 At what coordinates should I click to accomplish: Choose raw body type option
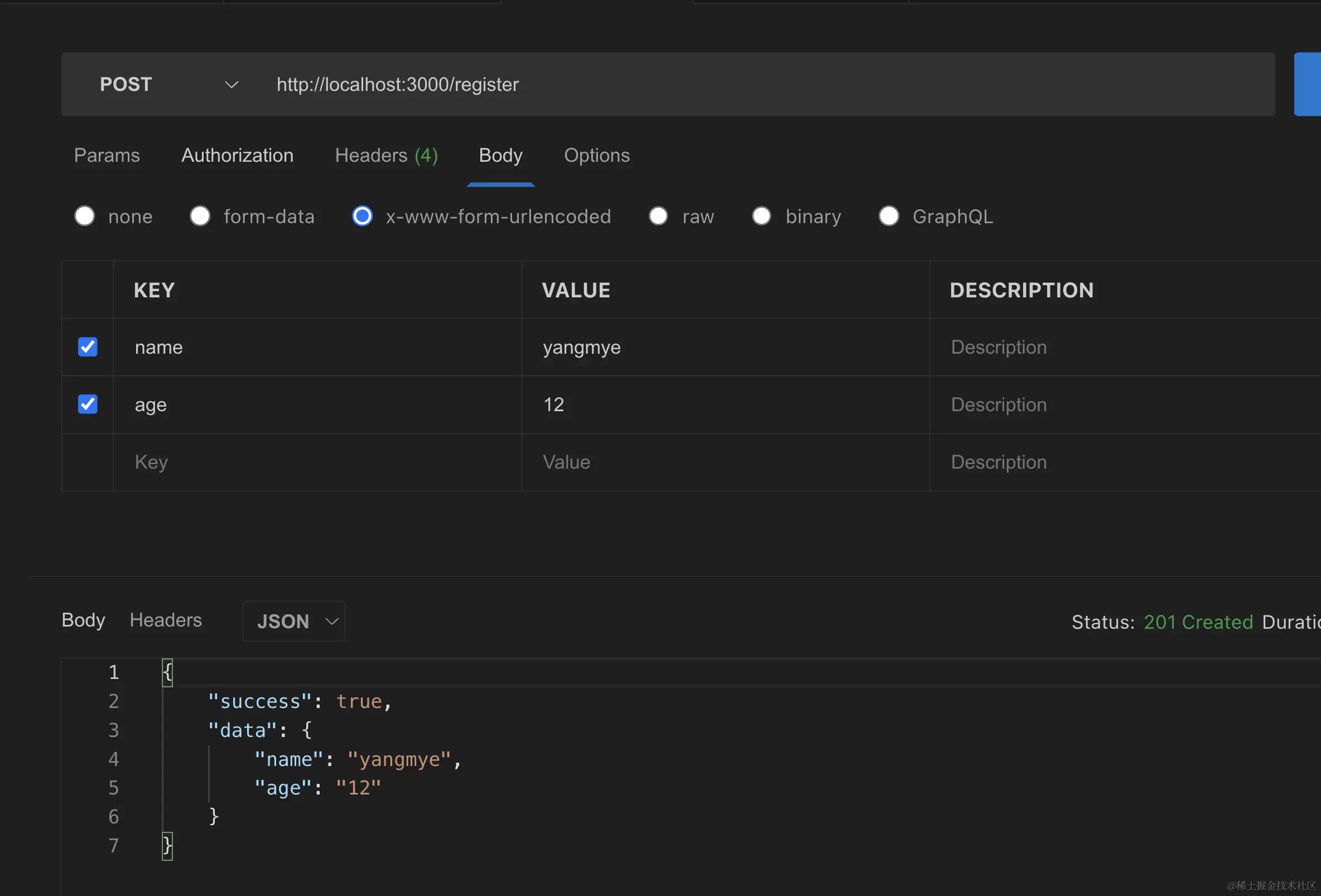click(658, 216)
